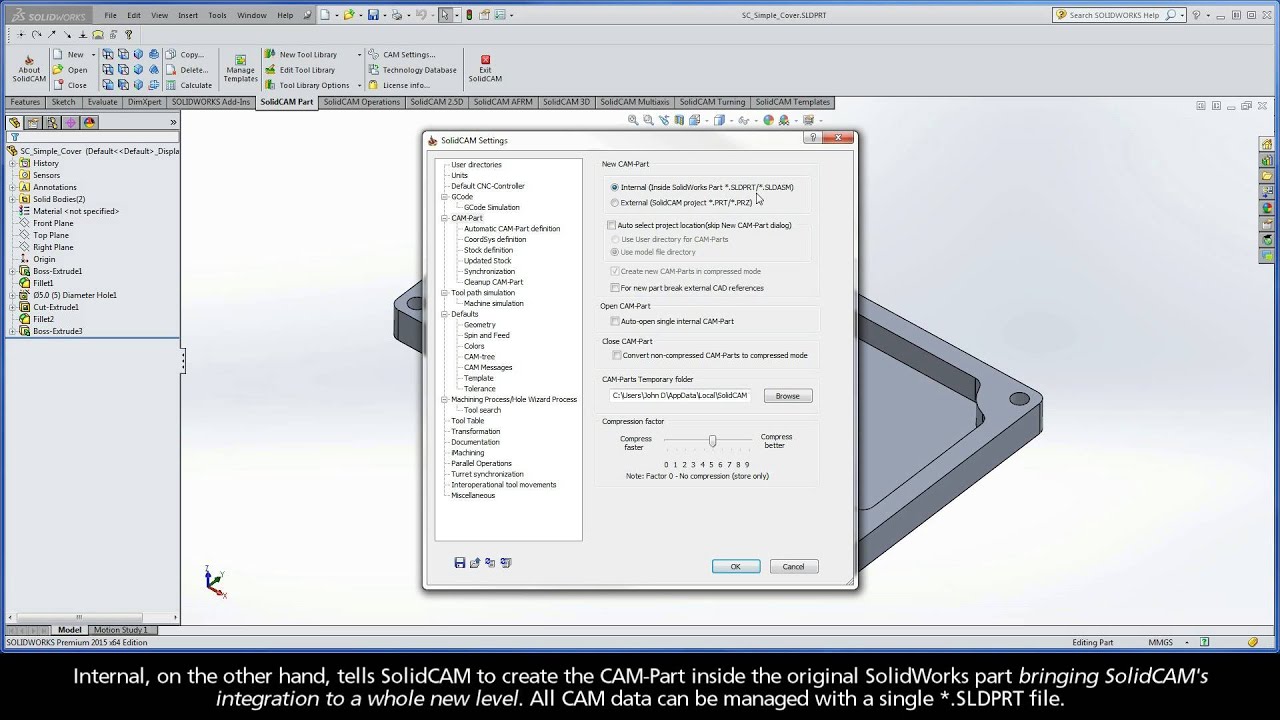This screenshot has height=720, width=1280.
Task: Enable Auto select project location checkbox
Action: pos(612,225)
